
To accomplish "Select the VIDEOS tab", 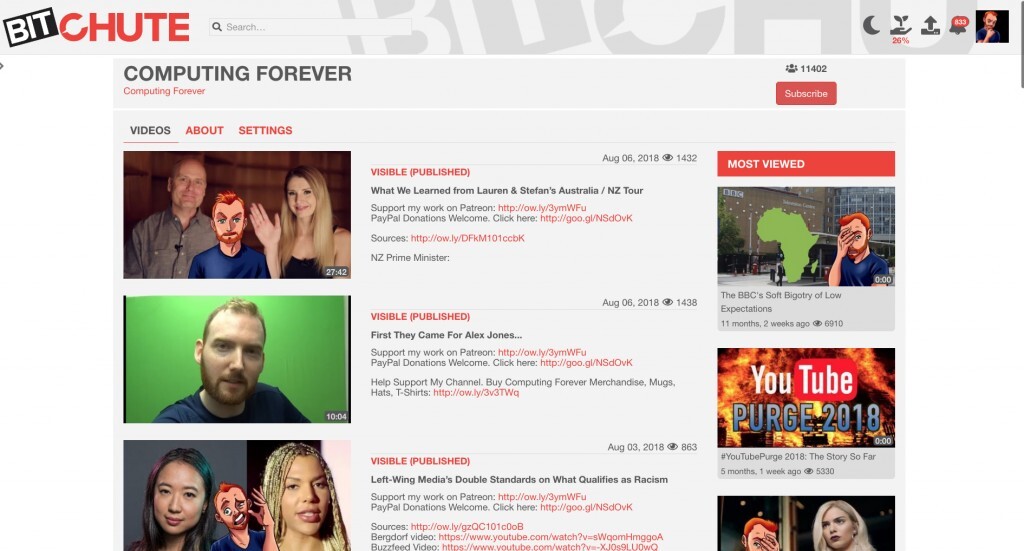I will [150, 130].
